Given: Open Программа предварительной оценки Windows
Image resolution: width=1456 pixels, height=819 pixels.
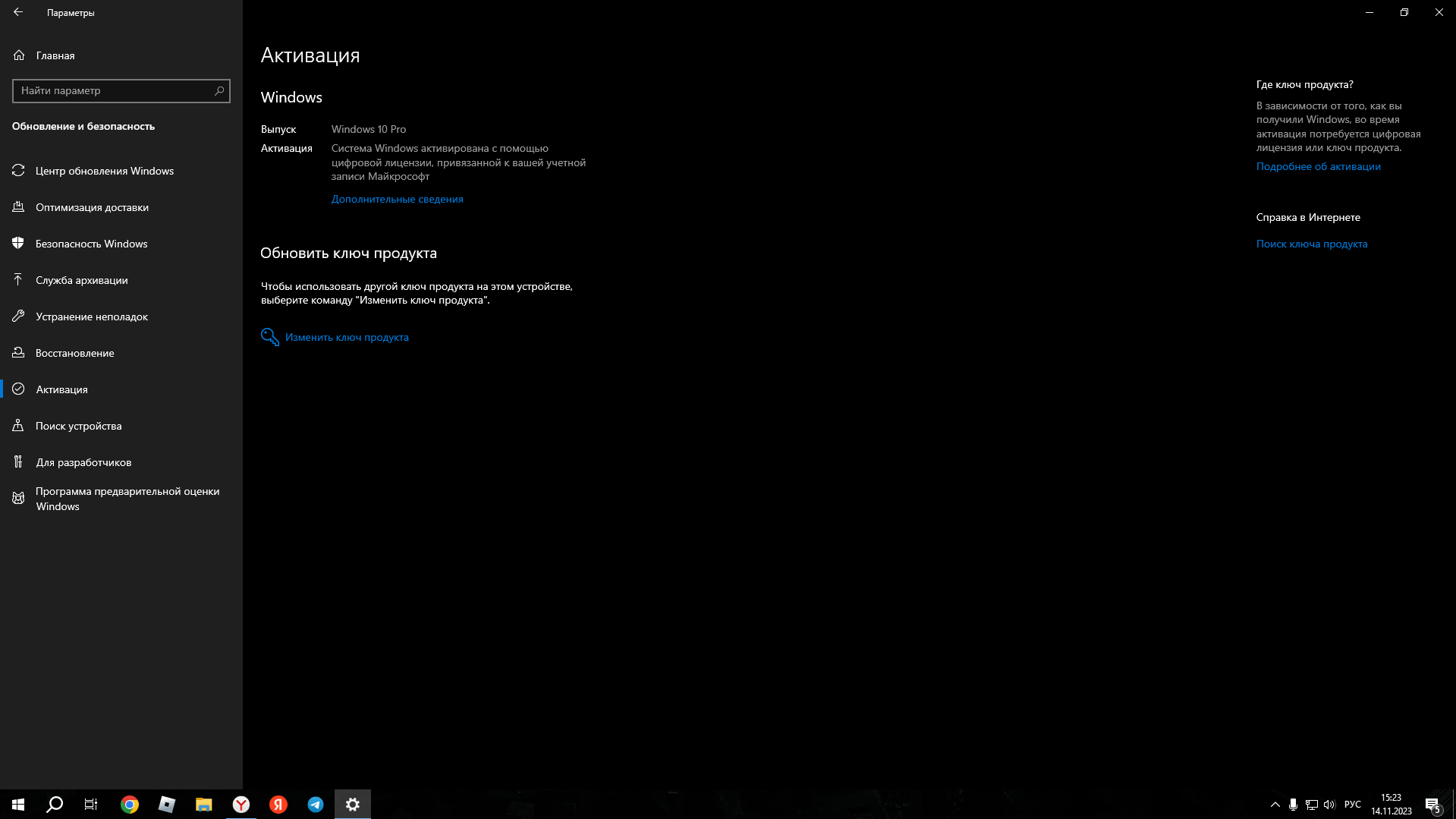Looking at the screenshot, I should [x=121, y=499].
